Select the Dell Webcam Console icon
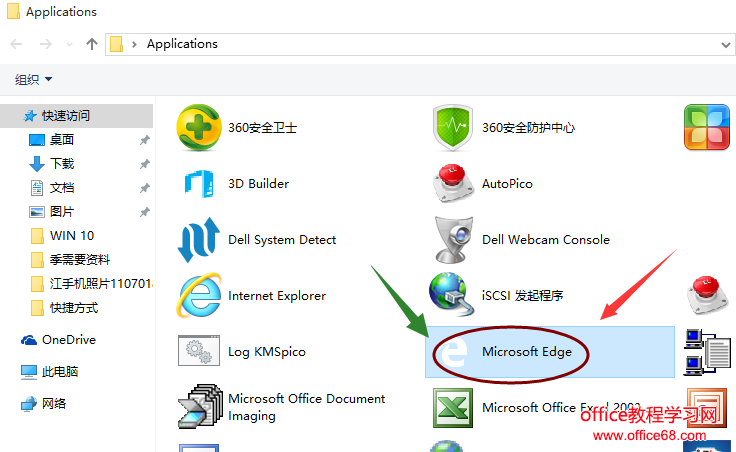This screenshot has height=452, width=736. [x=453, y=239]
